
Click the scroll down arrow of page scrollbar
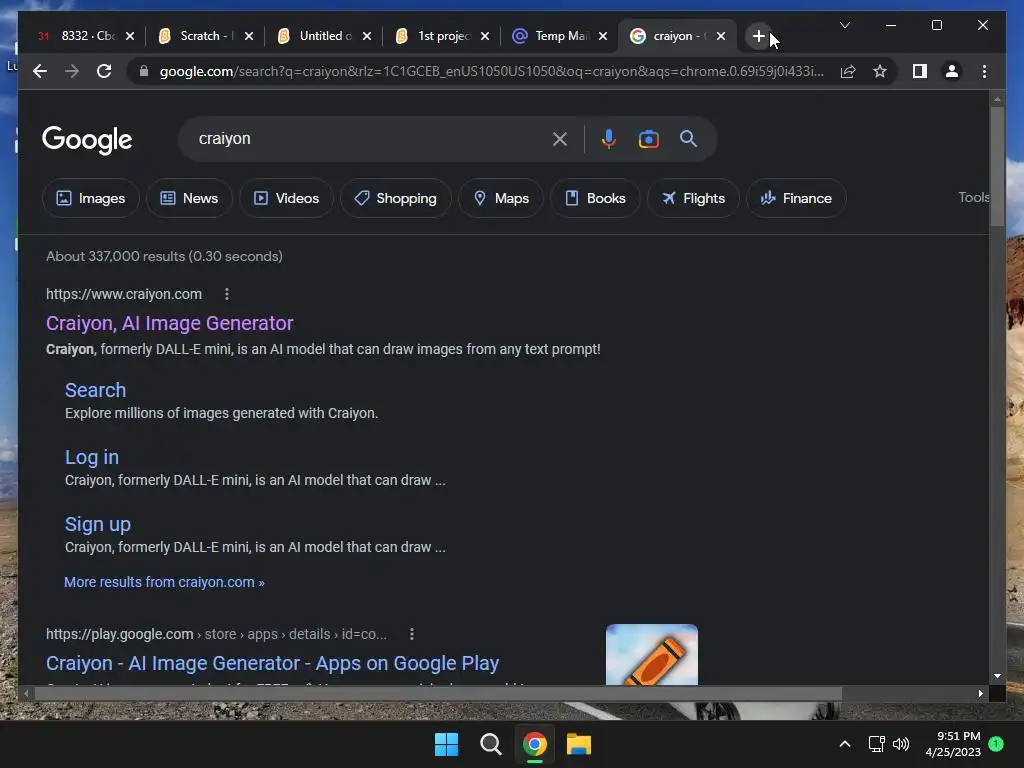pos(997,676)
